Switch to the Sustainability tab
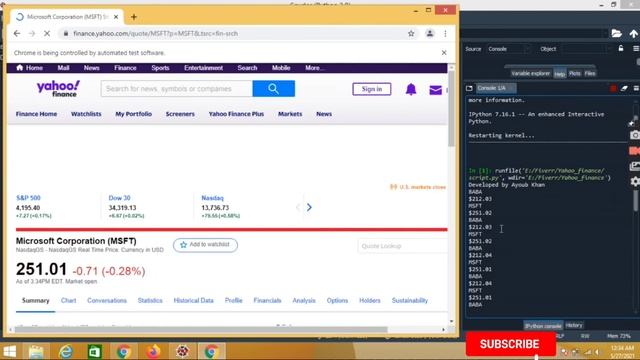 pos(410,300)
